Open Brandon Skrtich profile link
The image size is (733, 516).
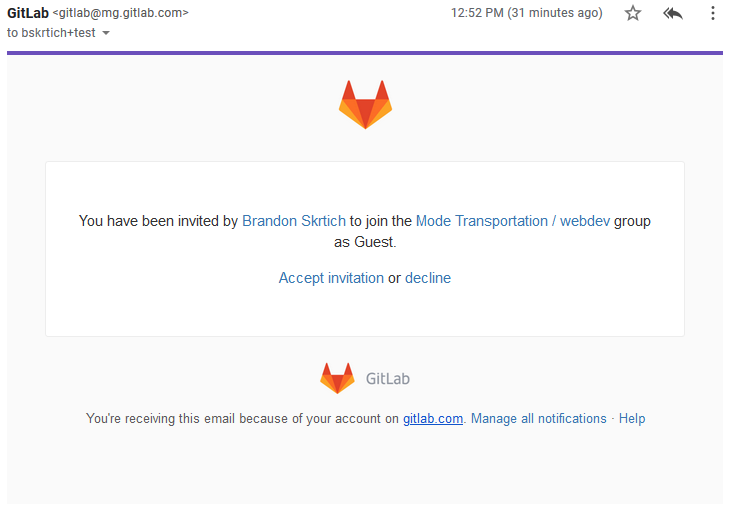pos(294,221)
